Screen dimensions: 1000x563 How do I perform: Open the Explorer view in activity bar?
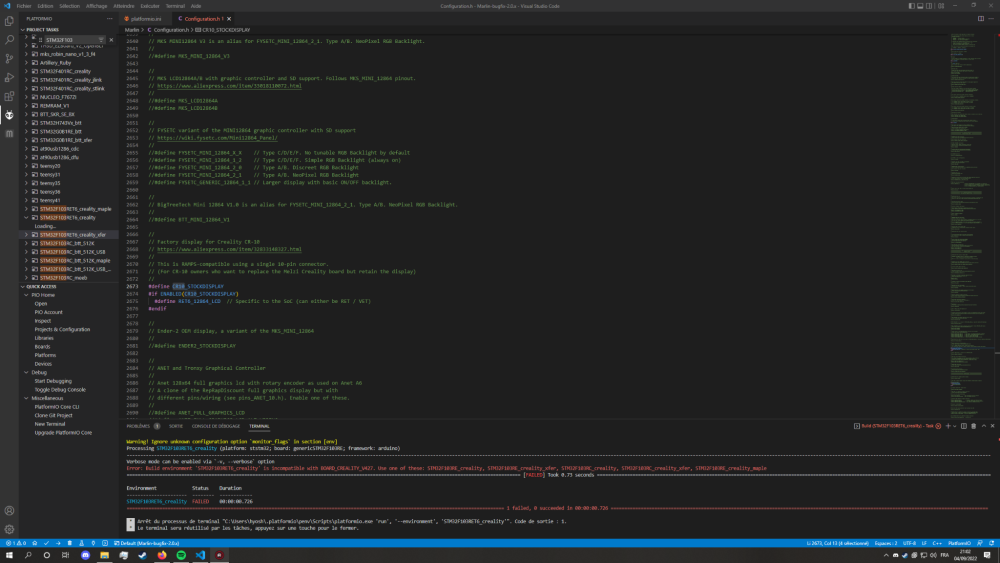[x=9, y=20]
